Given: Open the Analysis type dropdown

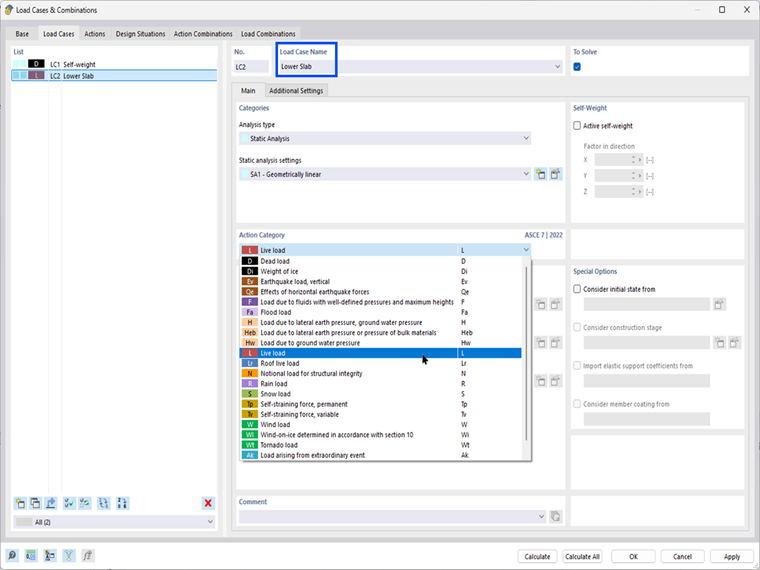Looking at the screenshot, I should click(x=526, y=139).
